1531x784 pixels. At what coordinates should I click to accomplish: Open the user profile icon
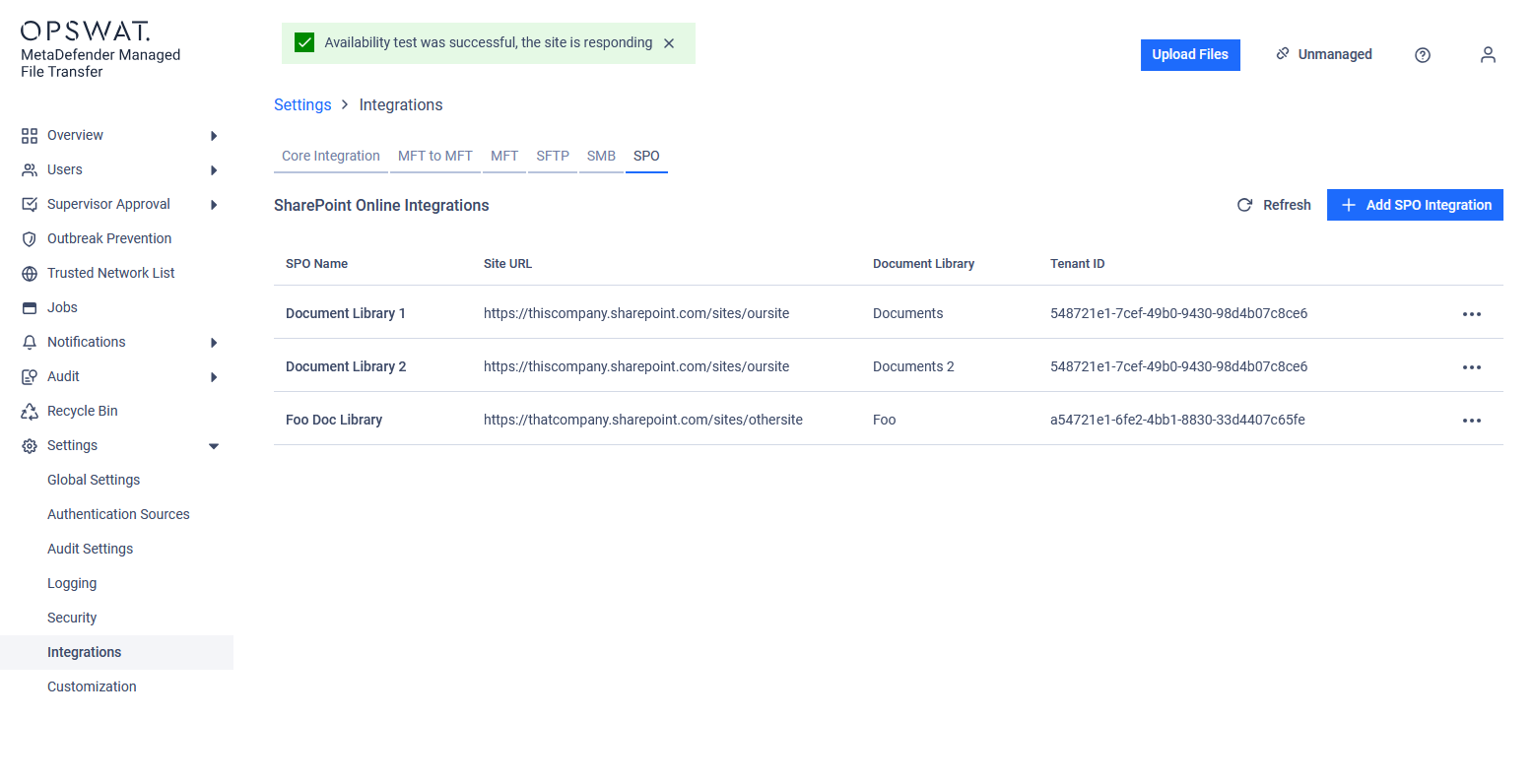[1489, 55]
